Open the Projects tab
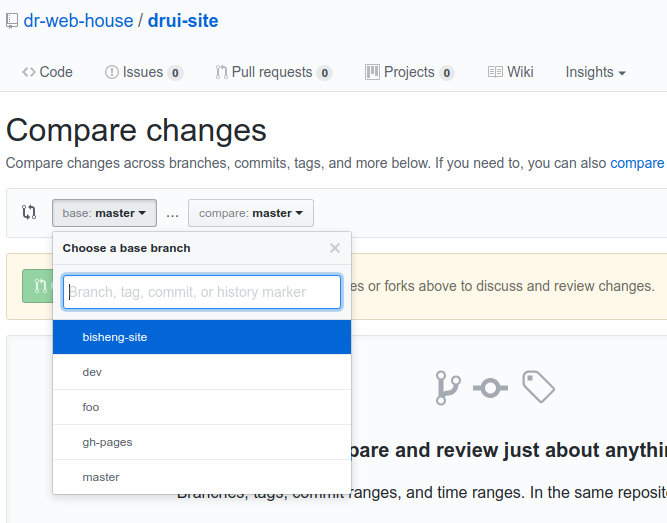The width and height of the screenshot is (667, 523). tap(410, 72)
